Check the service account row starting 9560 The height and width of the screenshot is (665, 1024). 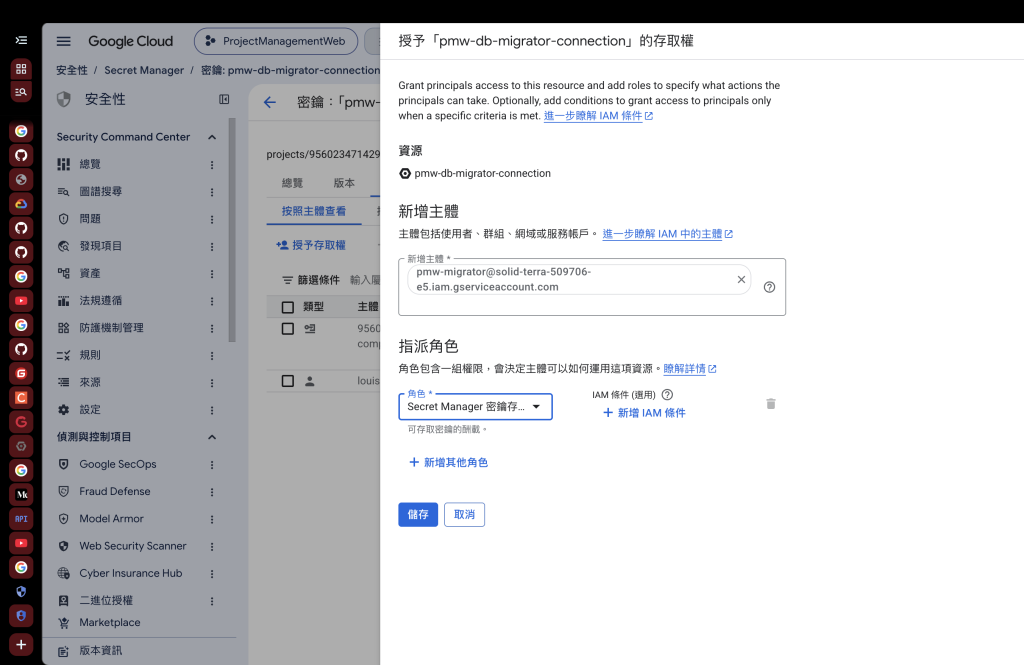(x=287, y=329)
